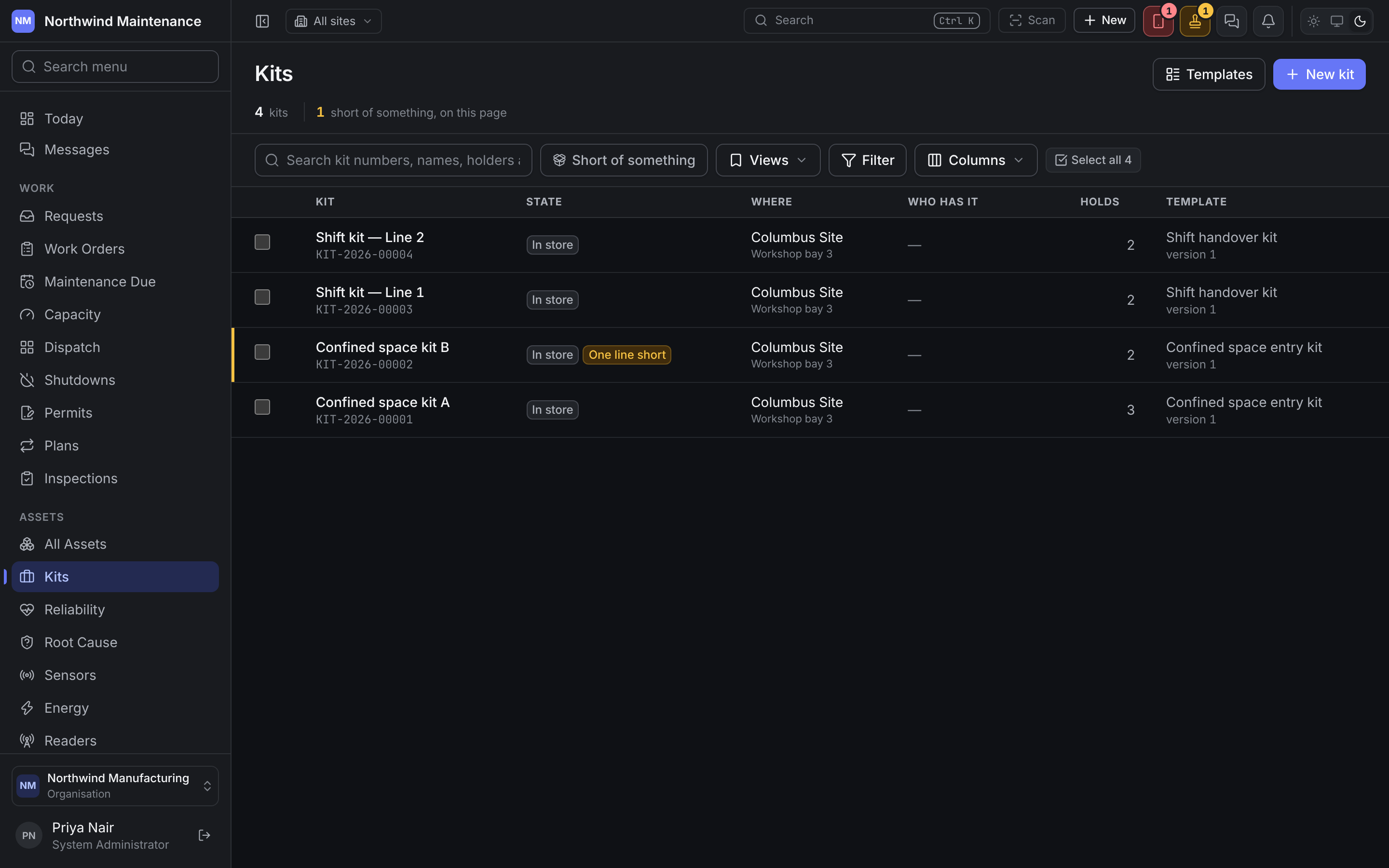The image size is (1389, 868).
Task: Open All Assets in the menu
Action: [115, 544]
